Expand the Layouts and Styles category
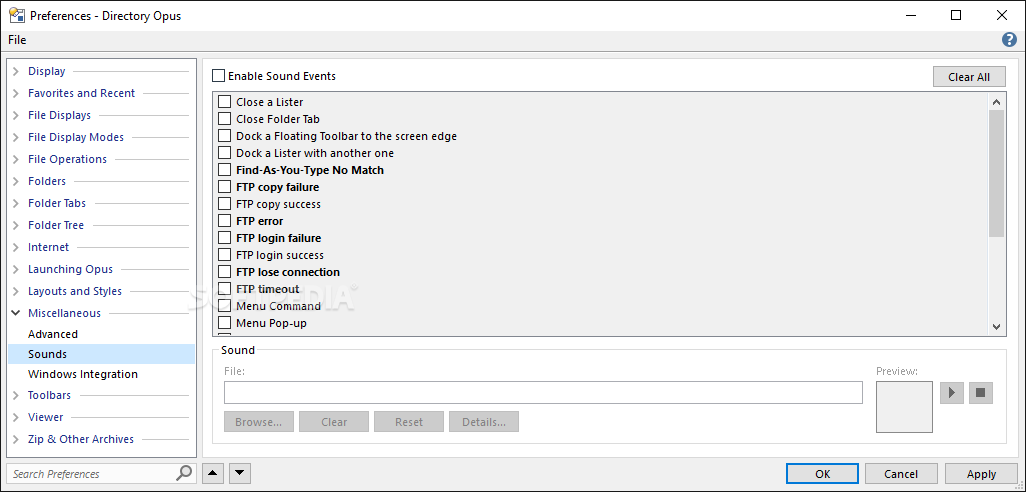Viewport: 1026px width, 492px height. pyautogui.click(x=16, y=292)
